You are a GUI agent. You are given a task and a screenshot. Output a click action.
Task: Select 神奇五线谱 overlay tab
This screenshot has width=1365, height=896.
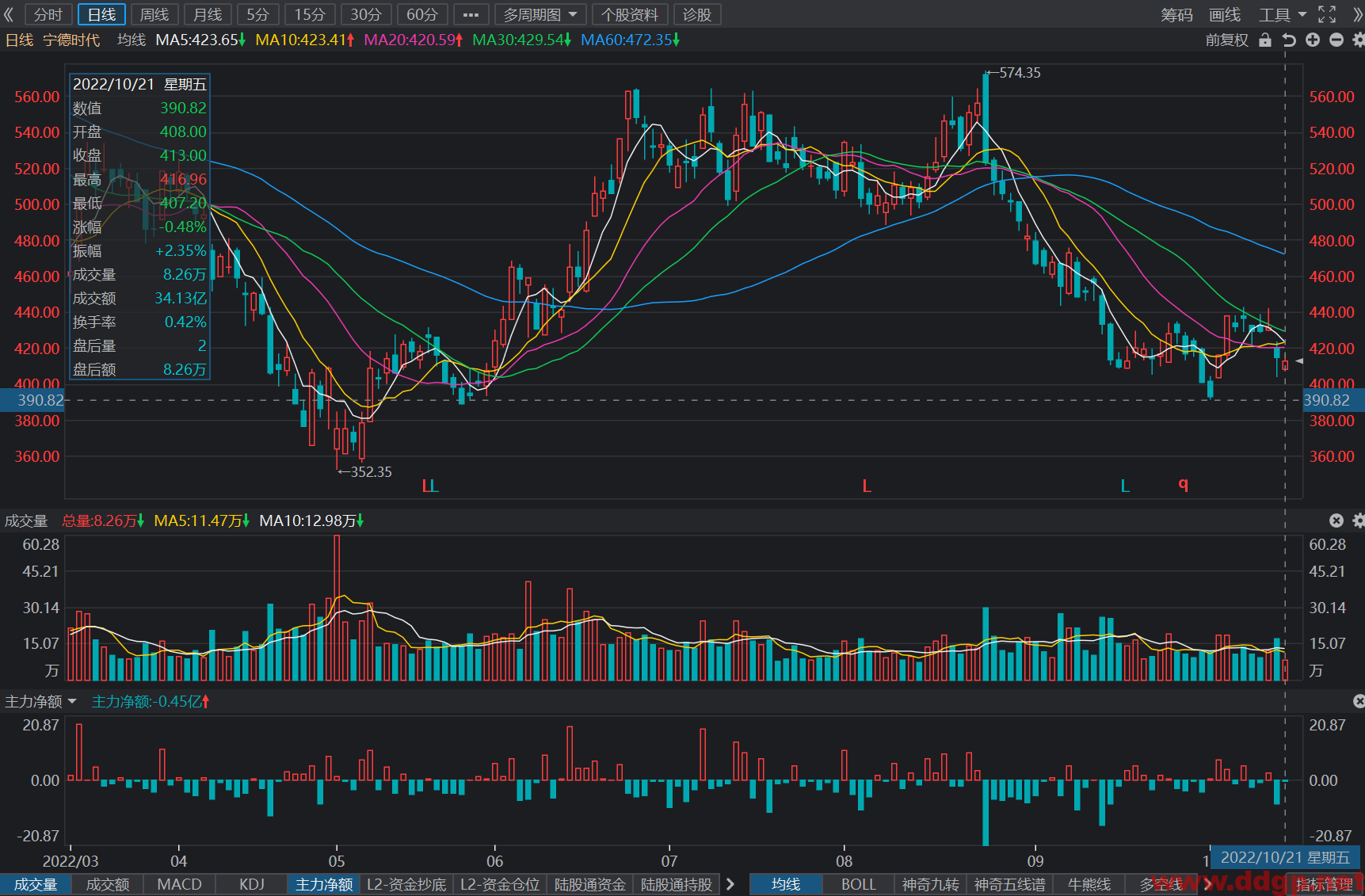[1010, 884]
